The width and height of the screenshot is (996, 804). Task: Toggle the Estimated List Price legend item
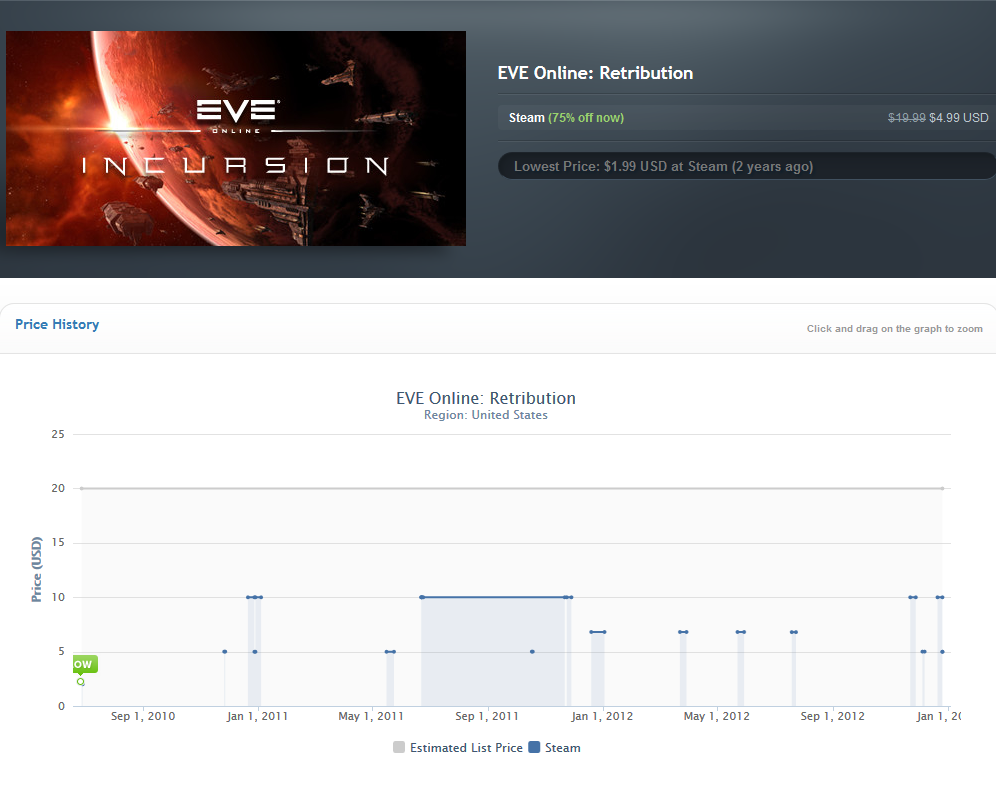pos(458,747)
